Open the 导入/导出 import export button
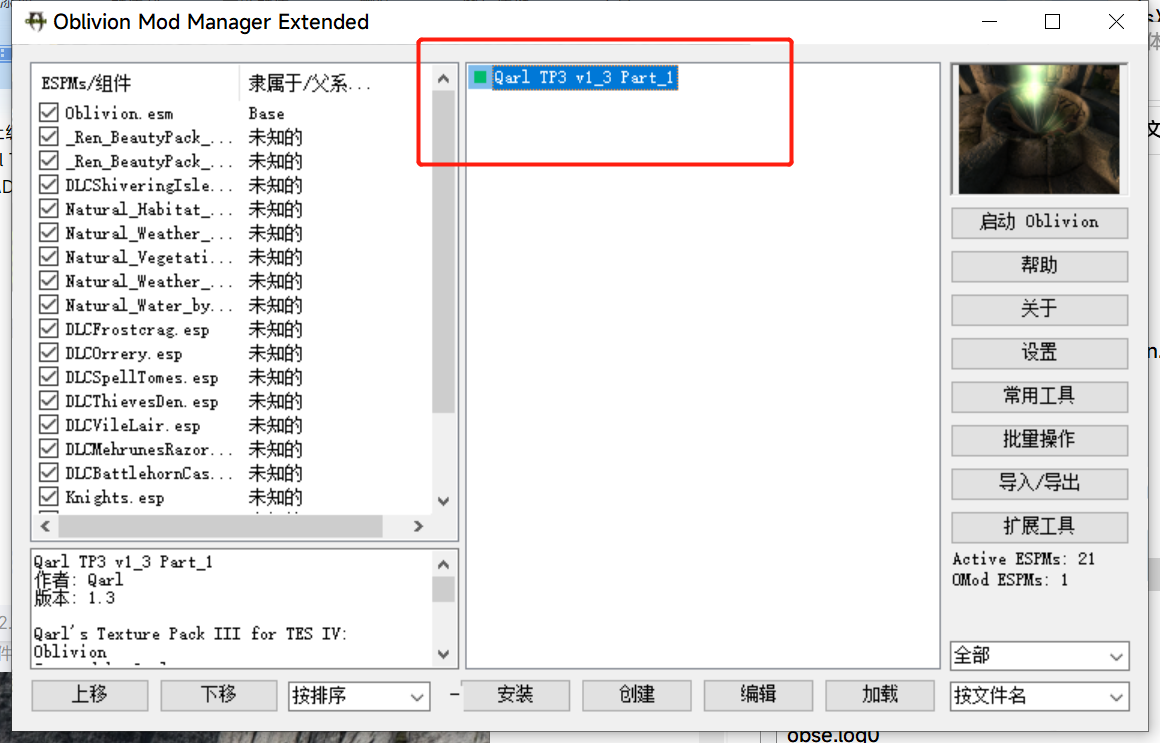This screenshot has height=743, width=1160. click(x=1039, y=483)
